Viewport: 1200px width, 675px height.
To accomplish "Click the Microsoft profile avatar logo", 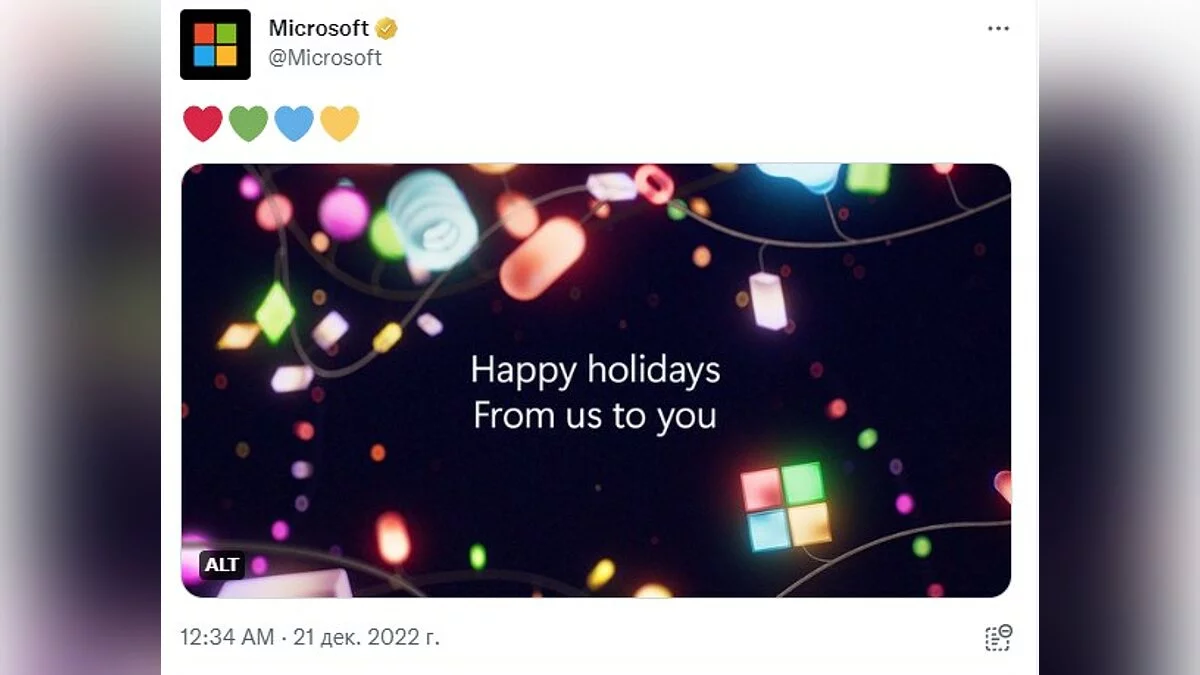I will [x=215, y=44].
